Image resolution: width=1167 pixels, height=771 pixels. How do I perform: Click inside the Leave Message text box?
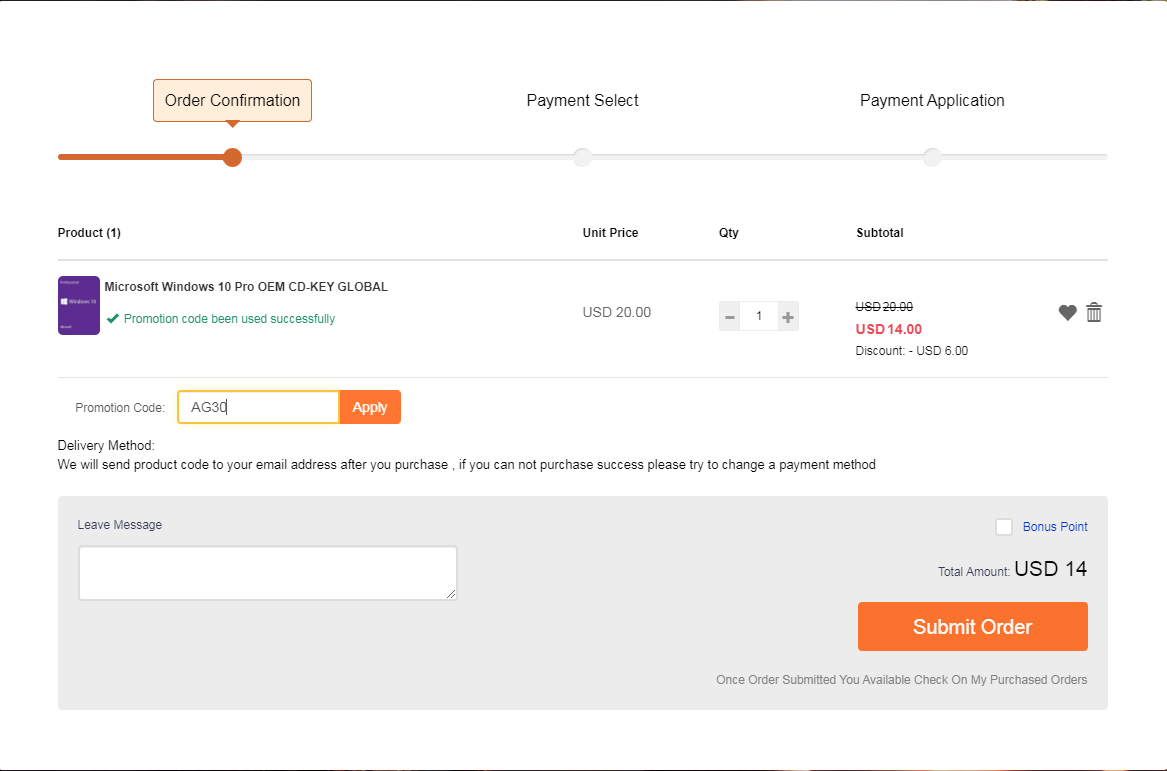267,572
